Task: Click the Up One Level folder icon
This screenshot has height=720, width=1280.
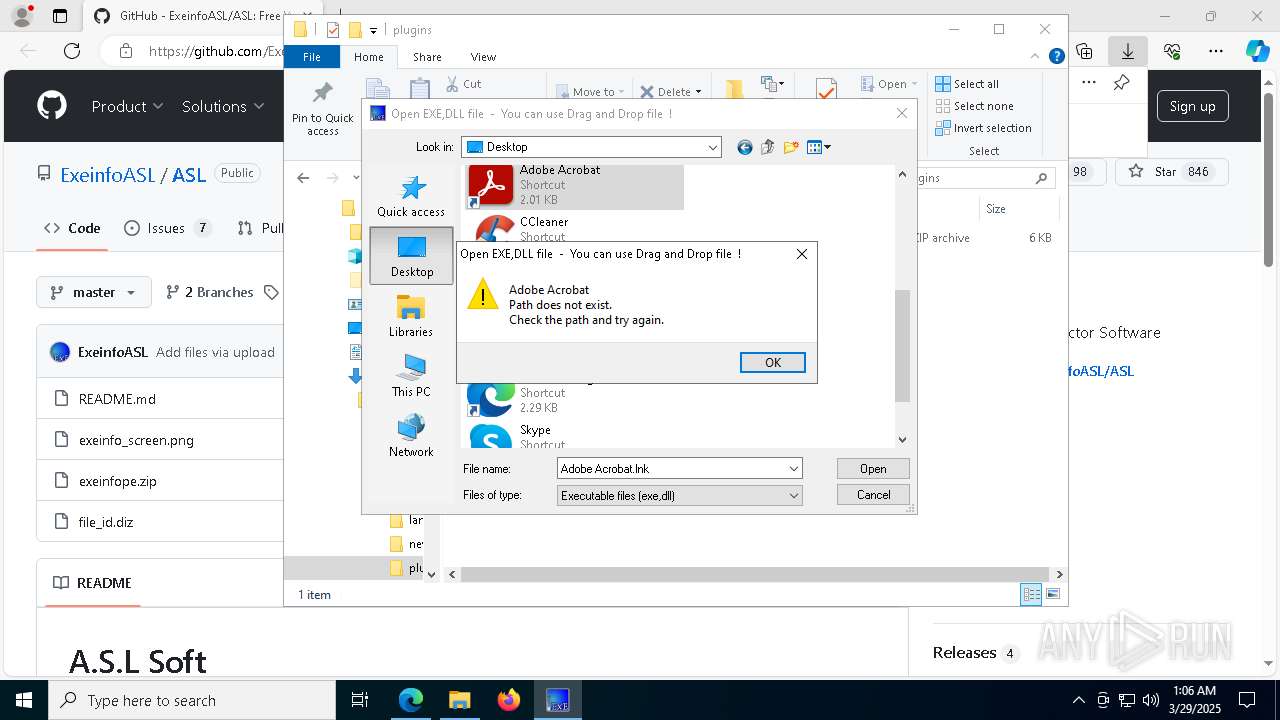Action: click(768, 148)
